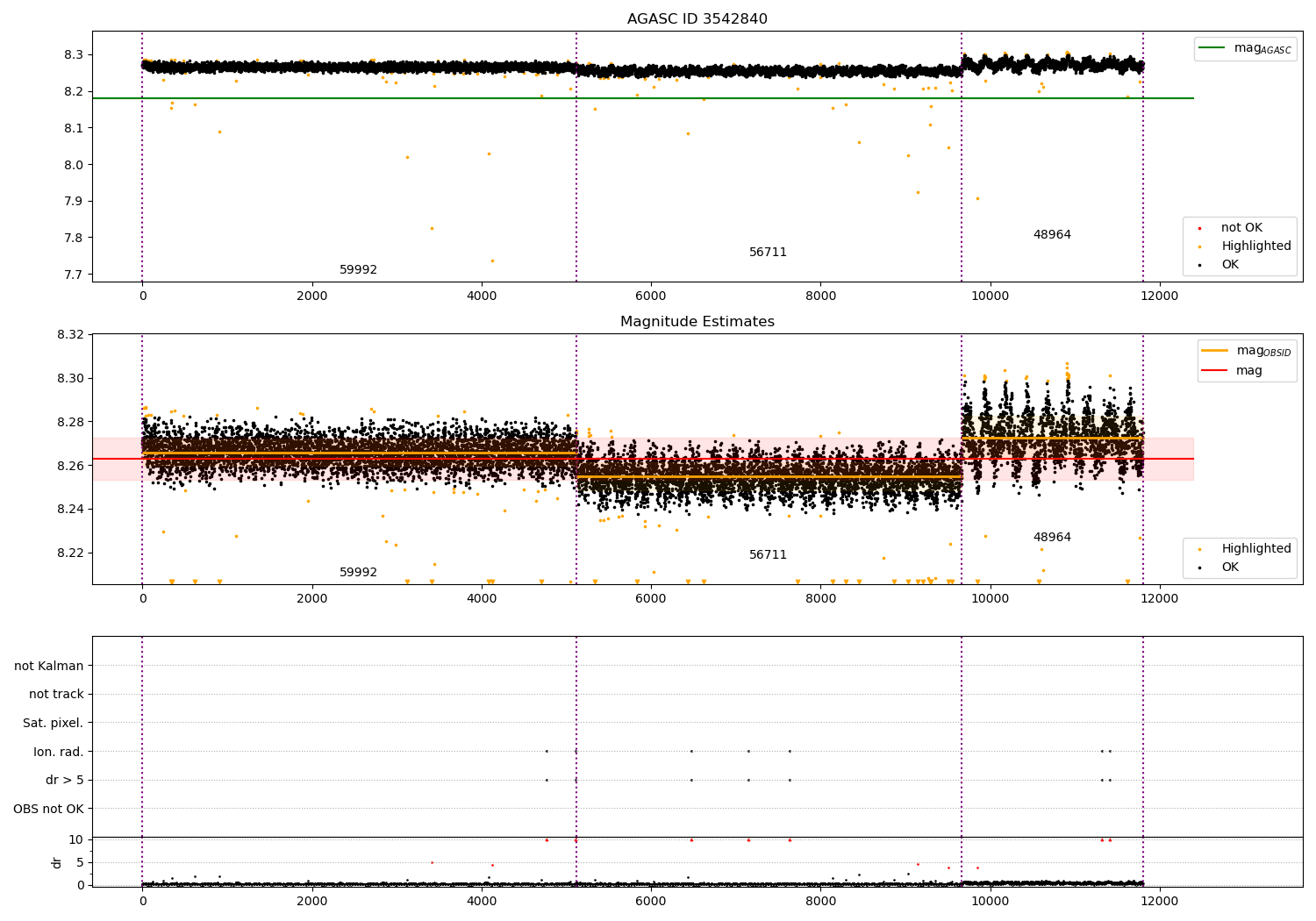Screen dimensions: 1316x921
Task: Select 'Highlighted' in Magnitude Estimates legend
Action: tap(1256, 549)
